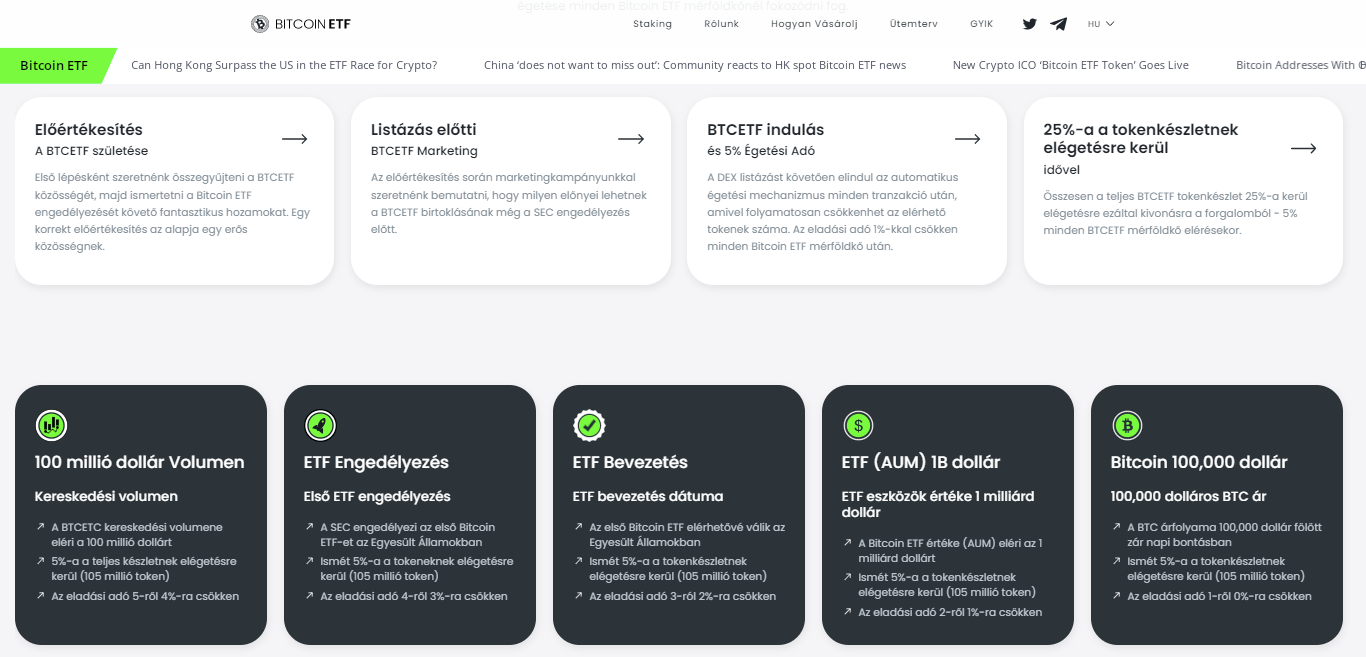The image size is (1366, 657).
Task: Select the ETF Engedélyezés title
Action: (376, 463)
